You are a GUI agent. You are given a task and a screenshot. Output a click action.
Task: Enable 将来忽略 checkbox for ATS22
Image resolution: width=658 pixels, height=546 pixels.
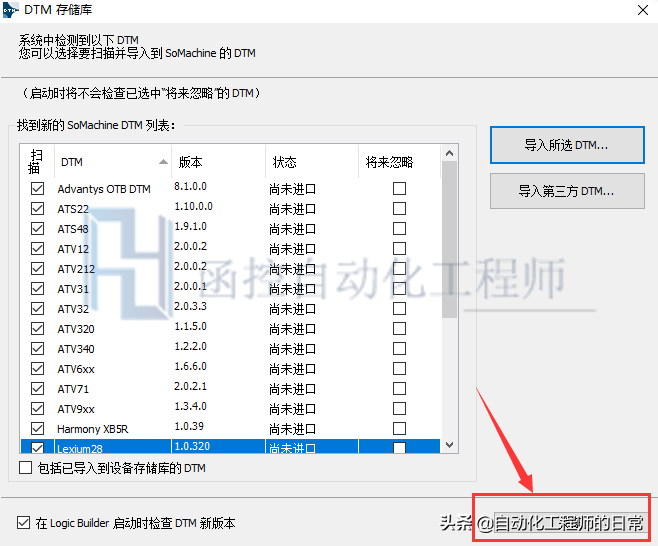pyautogui.click(x=399, y=209)
